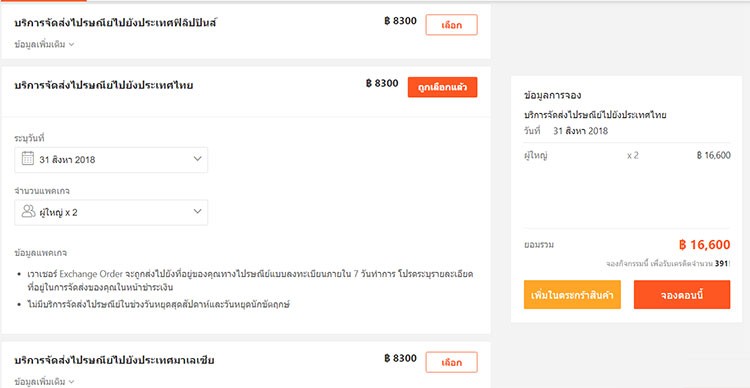
Task: Click the small arrow next to Philippines ข้อมูลเพิ่มเติม
Action: tap(71, 44)
